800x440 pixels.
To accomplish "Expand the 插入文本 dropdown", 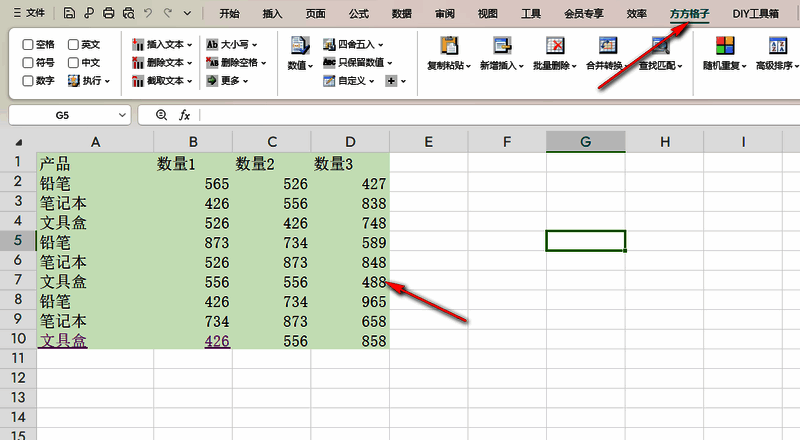I will (x=163, y=45).
